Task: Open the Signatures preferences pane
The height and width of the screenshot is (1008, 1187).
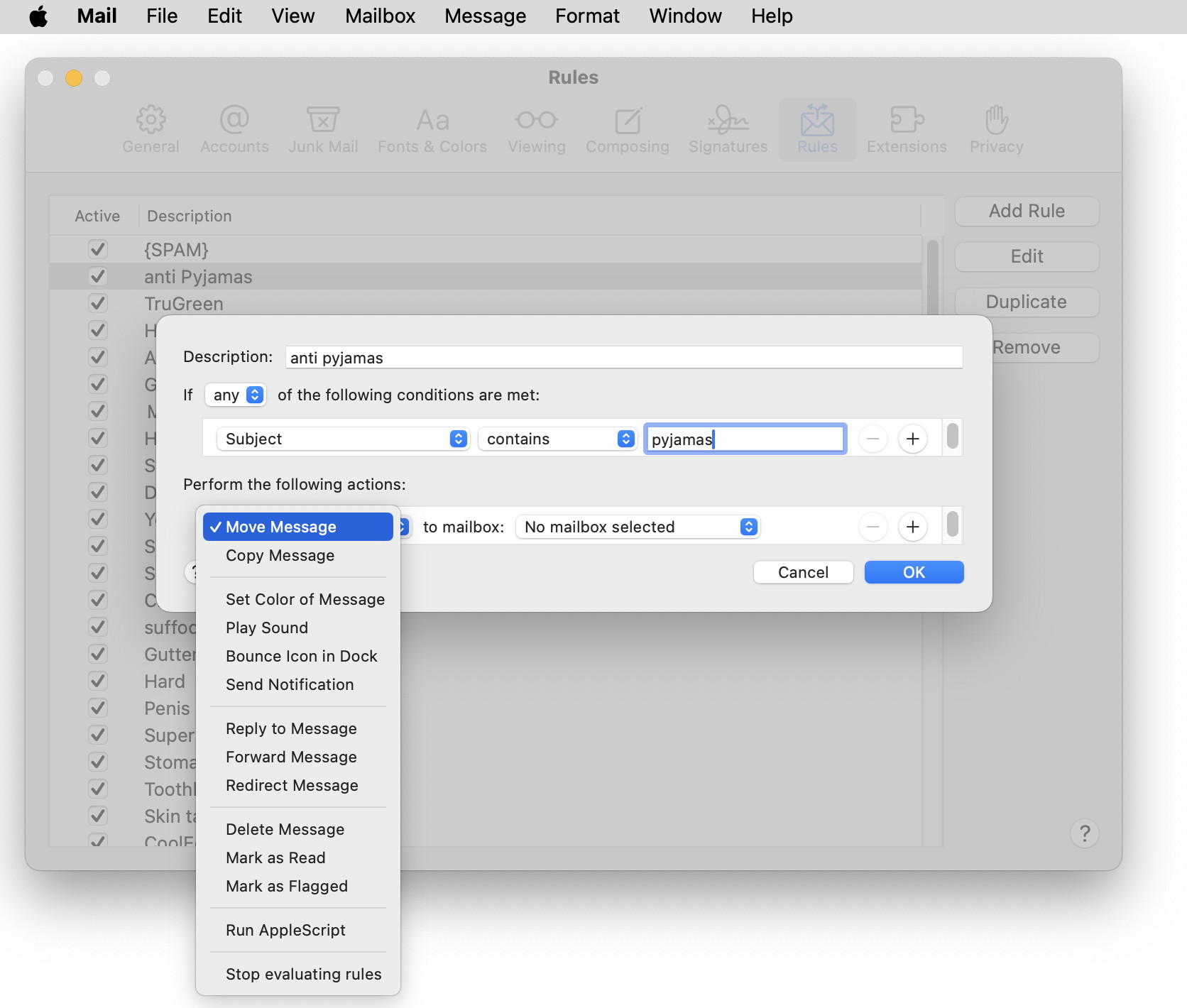Action: (728, 130)
